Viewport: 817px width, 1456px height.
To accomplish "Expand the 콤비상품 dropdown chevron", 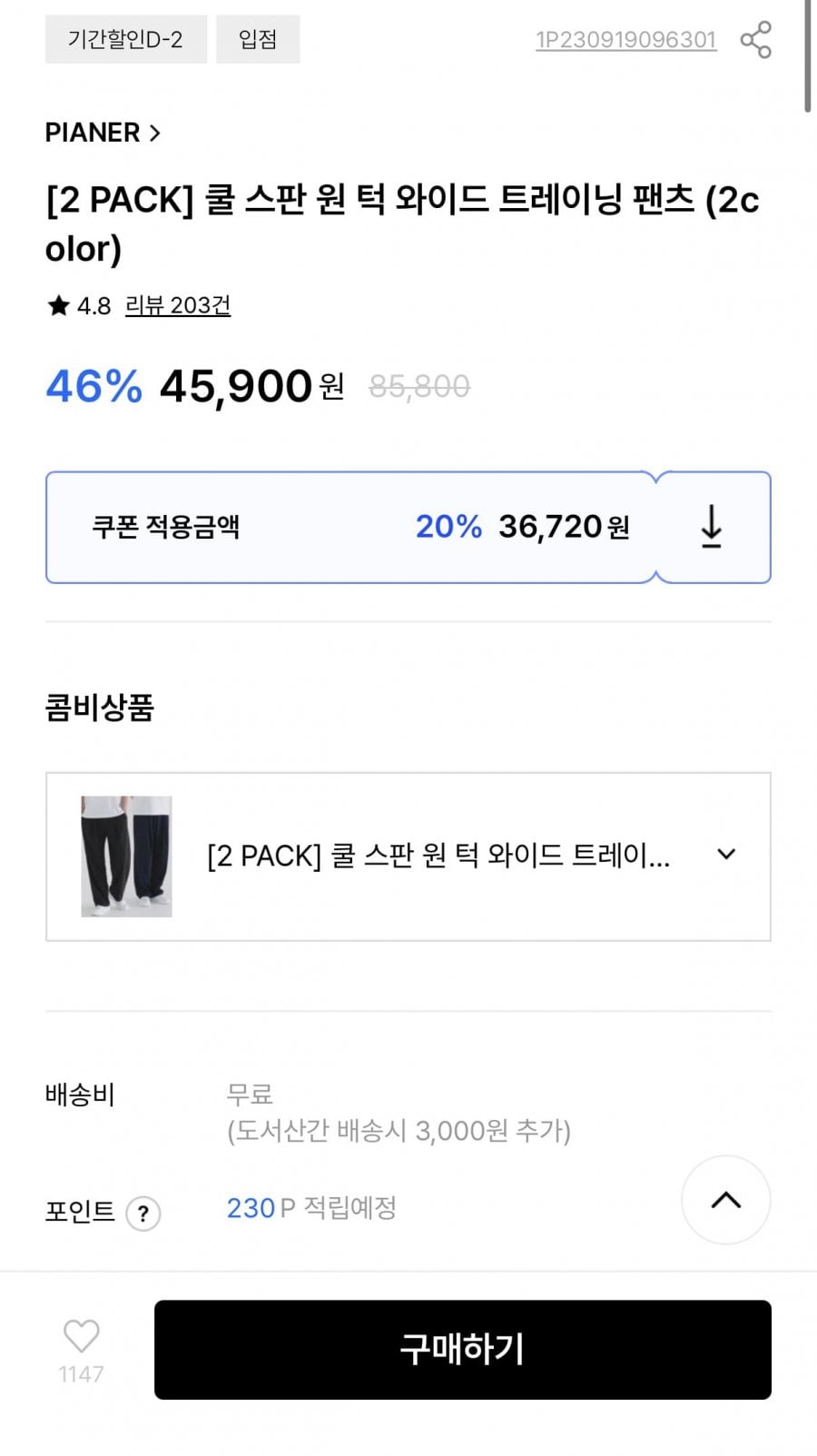I will coord(726,855).
